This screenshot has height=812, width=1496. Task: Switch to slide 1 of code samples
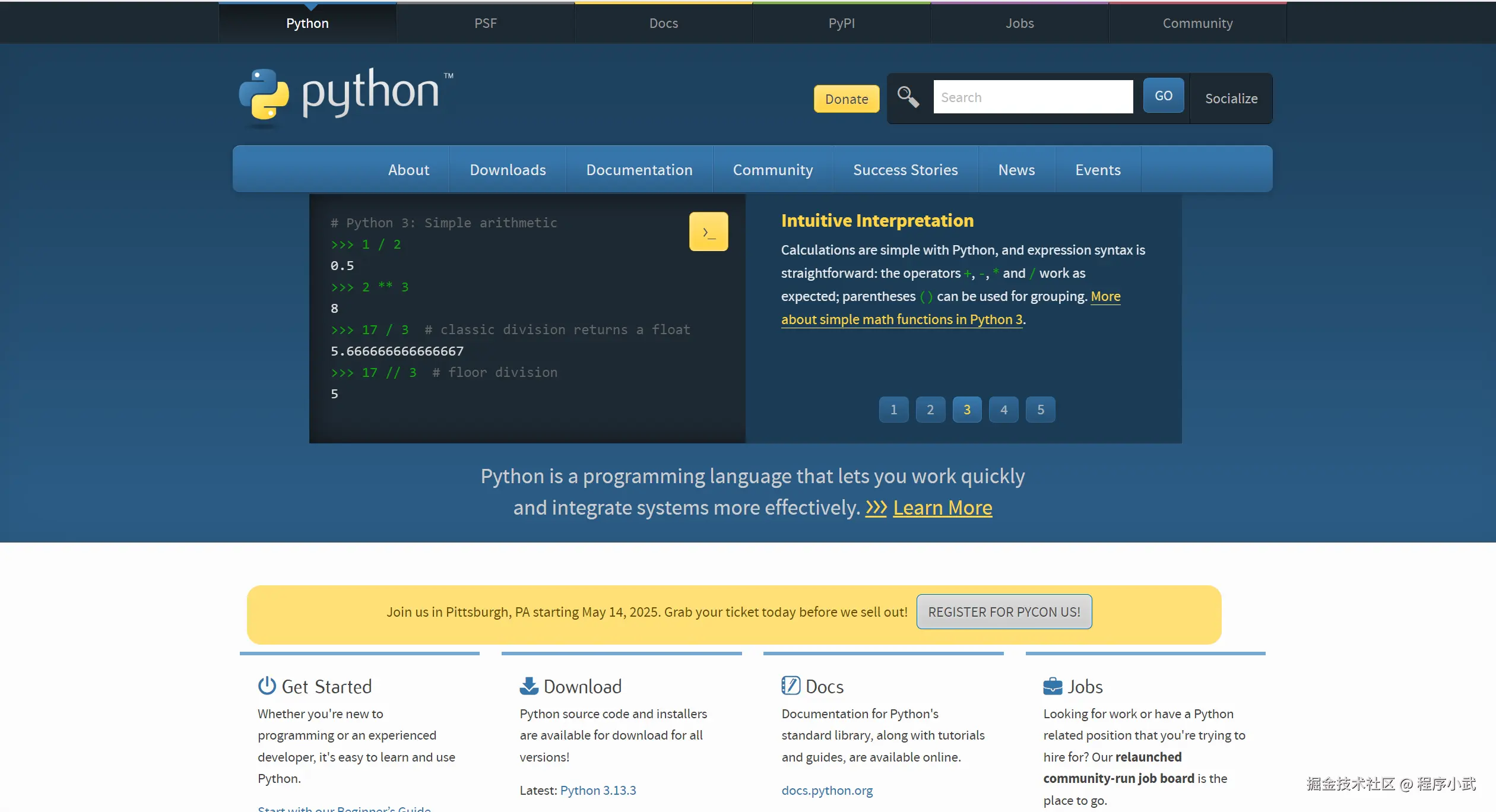click(x=893, y=410)
